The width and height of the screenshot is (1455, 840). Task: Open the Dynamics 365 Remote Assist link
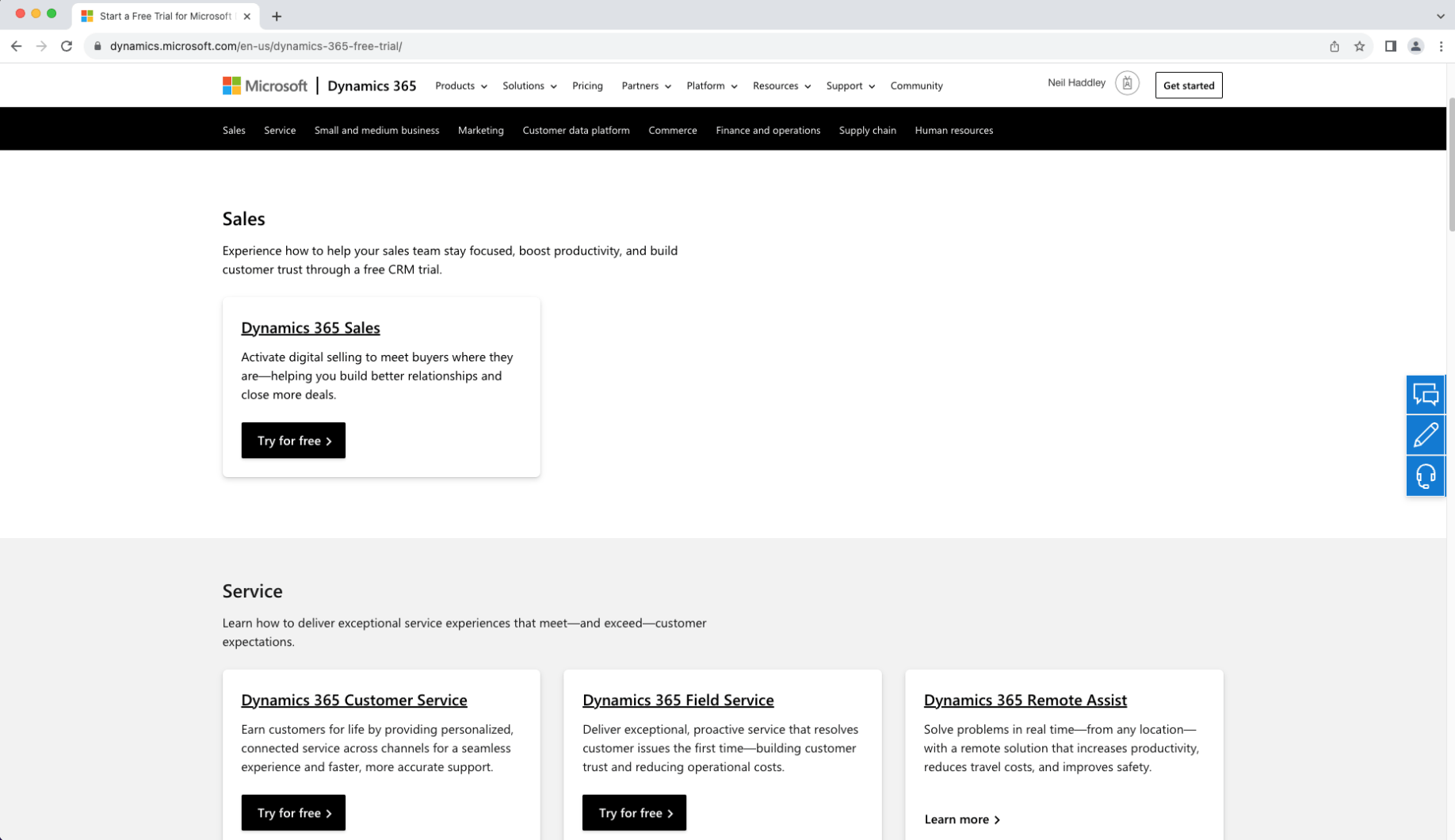tap(1025, 700)
